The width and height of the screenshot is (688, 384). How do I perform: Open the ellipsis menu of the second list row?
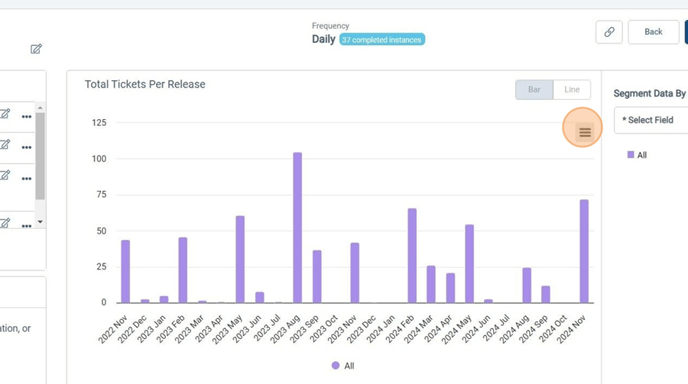point(26,147)
